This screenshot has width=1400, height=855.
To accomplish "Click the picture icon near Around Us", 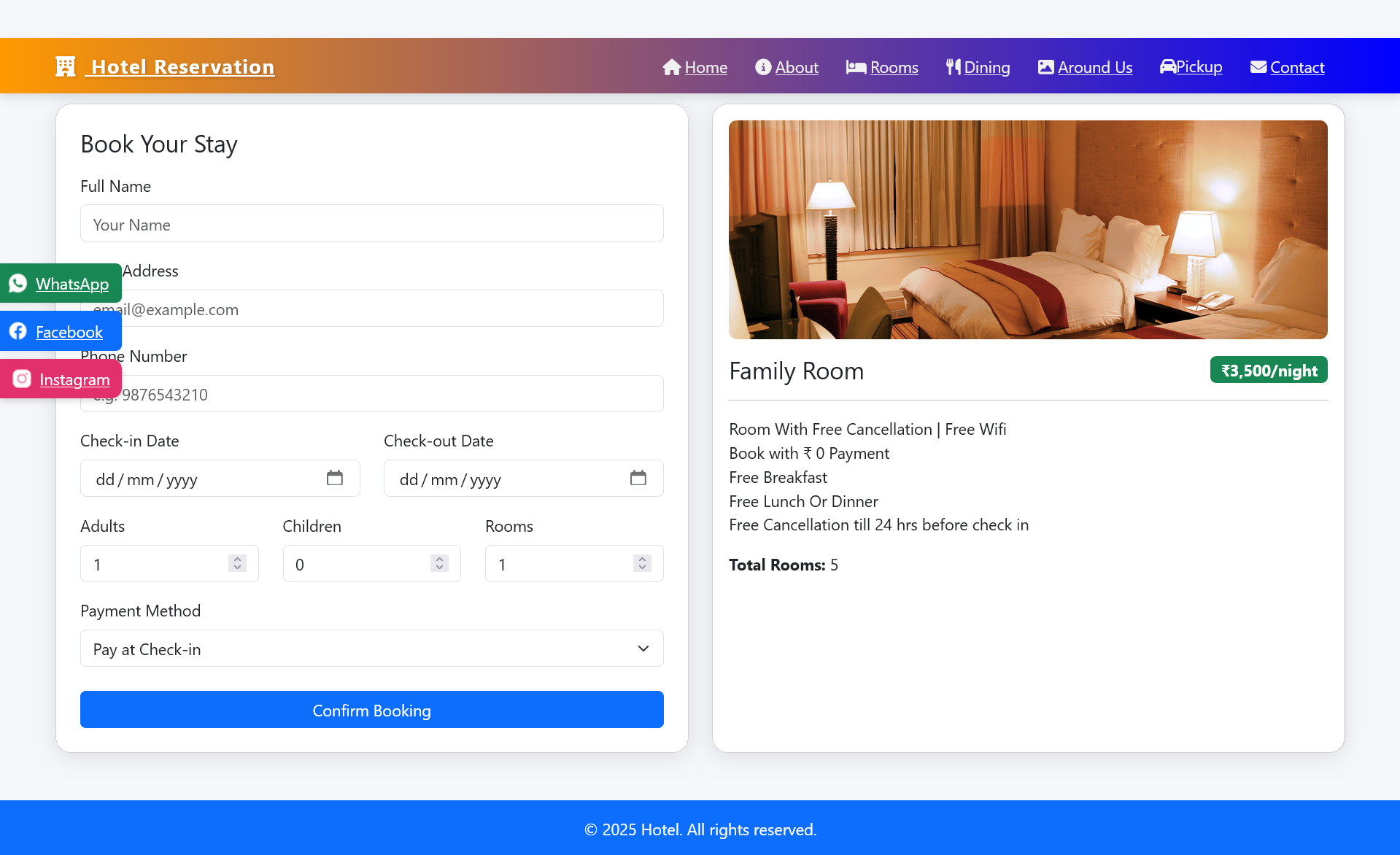I will tap(1045, 66).
